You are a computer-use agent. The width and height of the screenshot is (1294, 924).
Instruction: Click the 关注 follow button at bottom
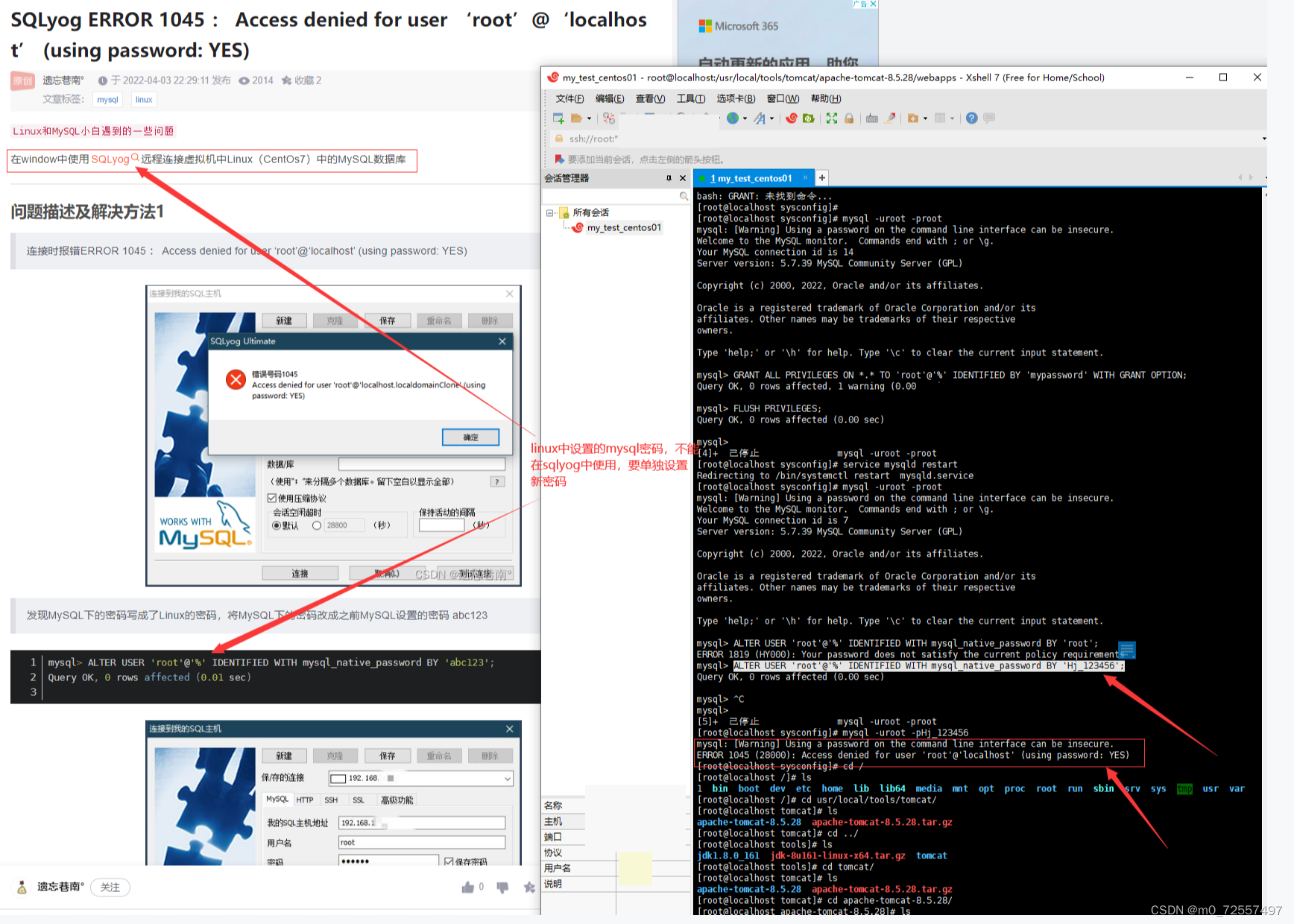(x=110, y=887)
